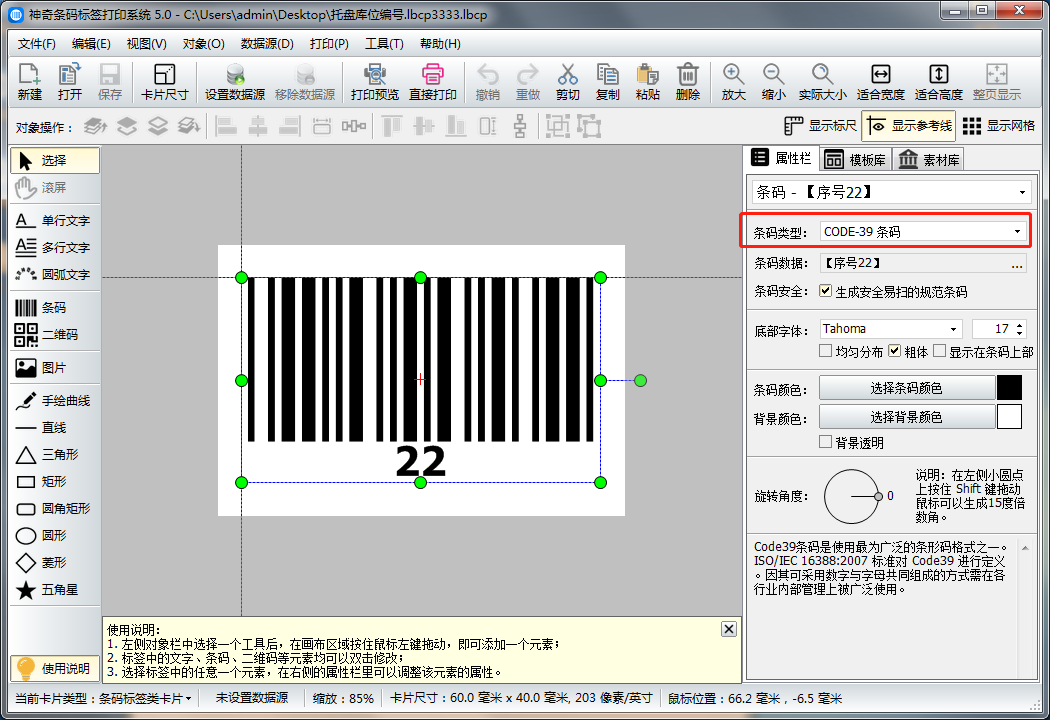Click the 使用说明 help button

point(55,668)
